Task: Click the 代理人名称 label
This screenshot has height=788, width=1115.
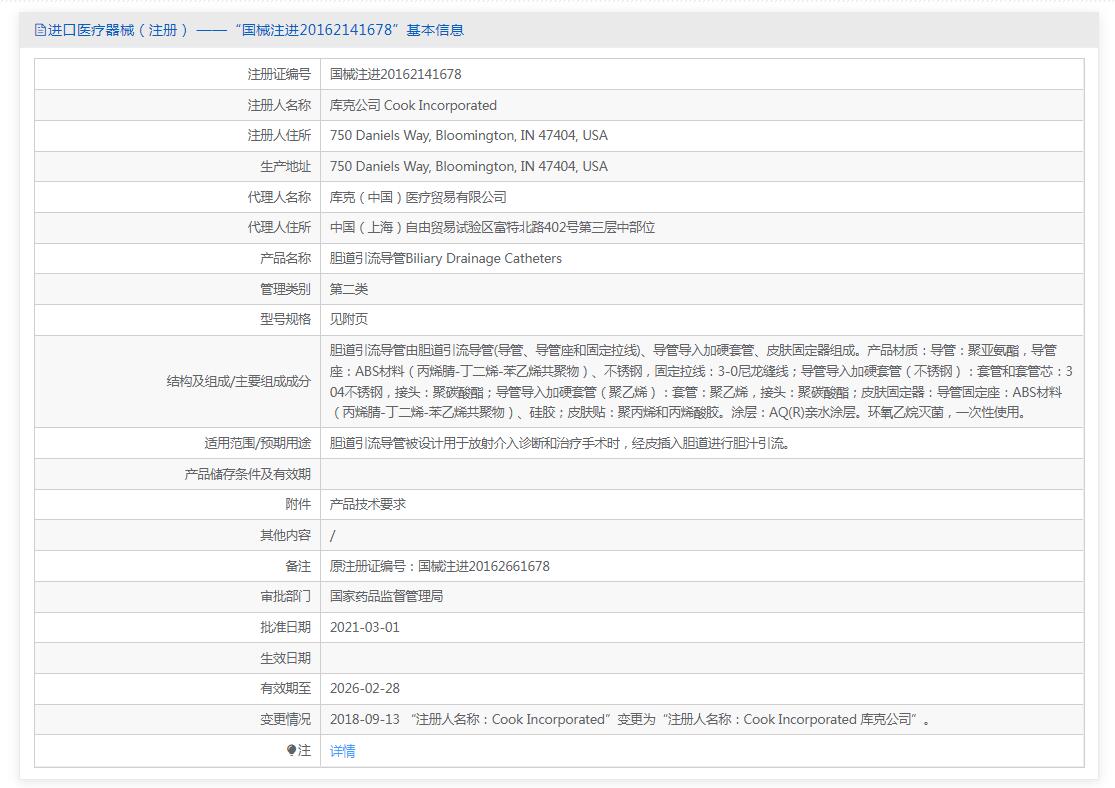Action: 279,197
